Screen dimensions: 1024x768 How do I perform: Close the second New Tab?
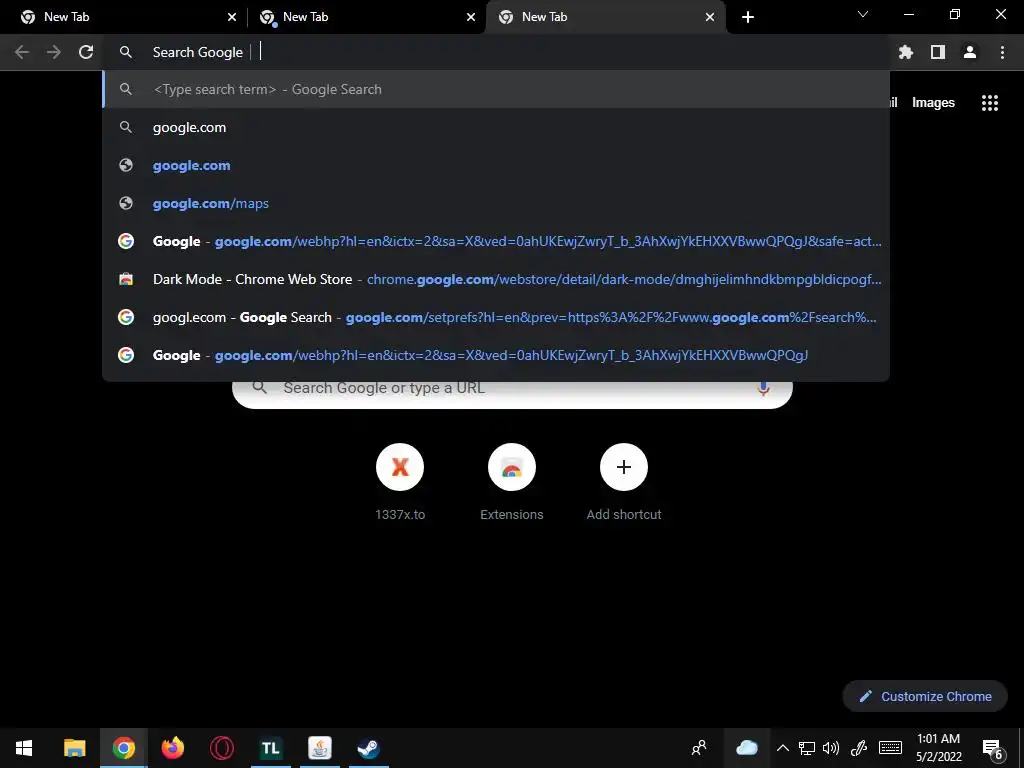tap(471, 17)
